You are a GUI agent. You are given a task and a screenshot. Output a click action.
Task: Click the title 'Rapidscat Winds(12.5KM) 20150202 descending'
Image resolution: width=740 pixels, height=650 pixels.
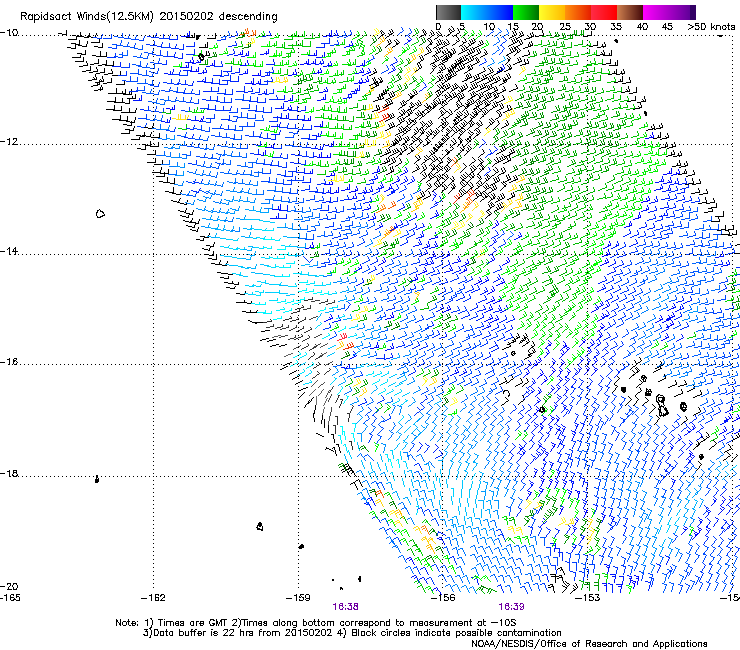(x=149, y=17)
